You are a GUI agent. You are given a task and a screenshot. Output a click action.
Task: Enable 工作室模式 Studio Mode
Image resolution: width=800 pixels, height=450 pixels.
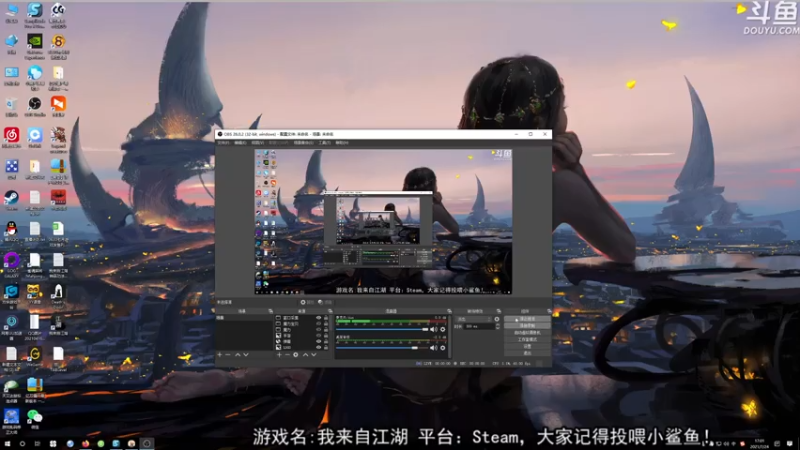click(527, 339)
